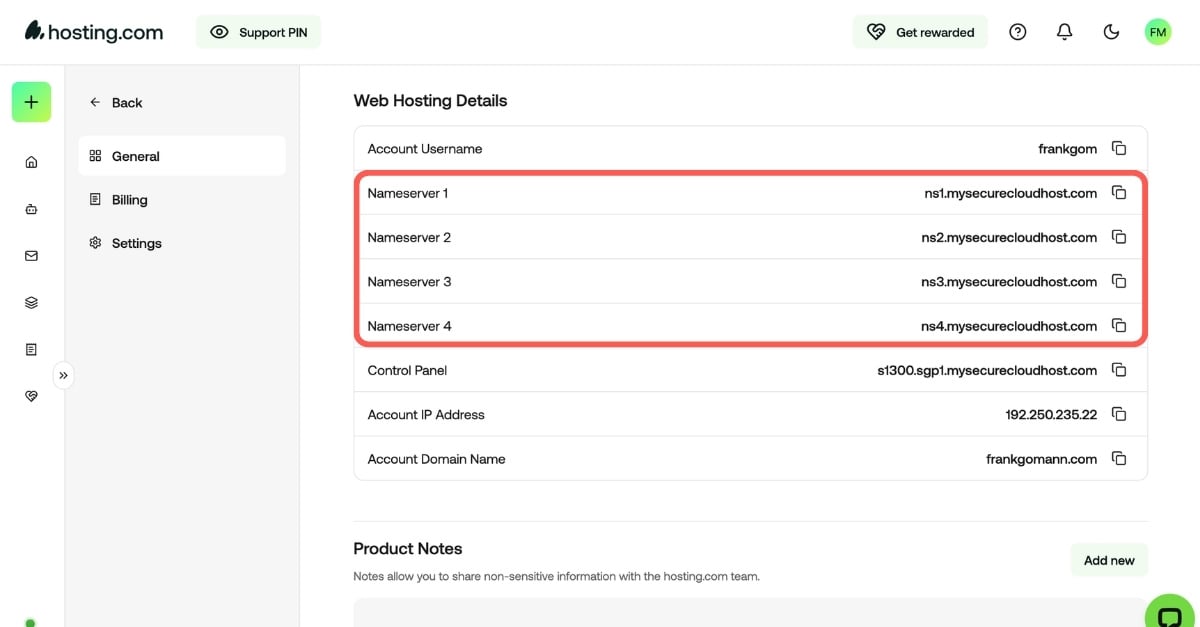
Task: Click the frankgom username value
Action: (1067, 149)
